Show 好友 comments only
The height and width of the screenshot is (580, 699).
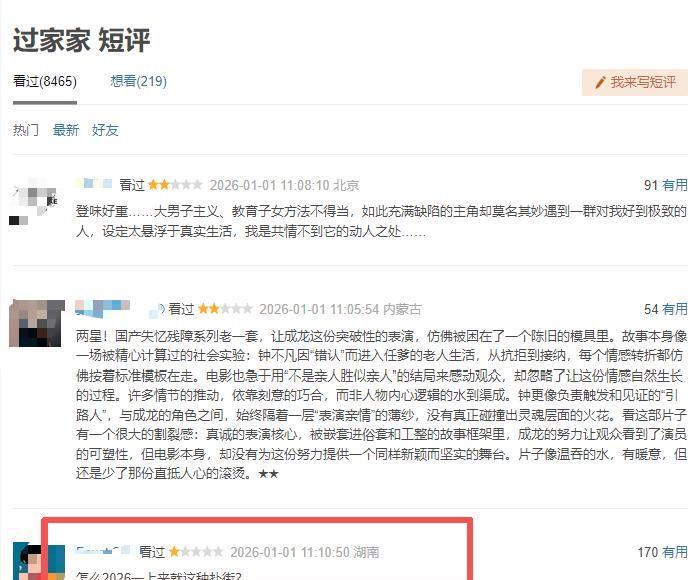tap(105, 130)
